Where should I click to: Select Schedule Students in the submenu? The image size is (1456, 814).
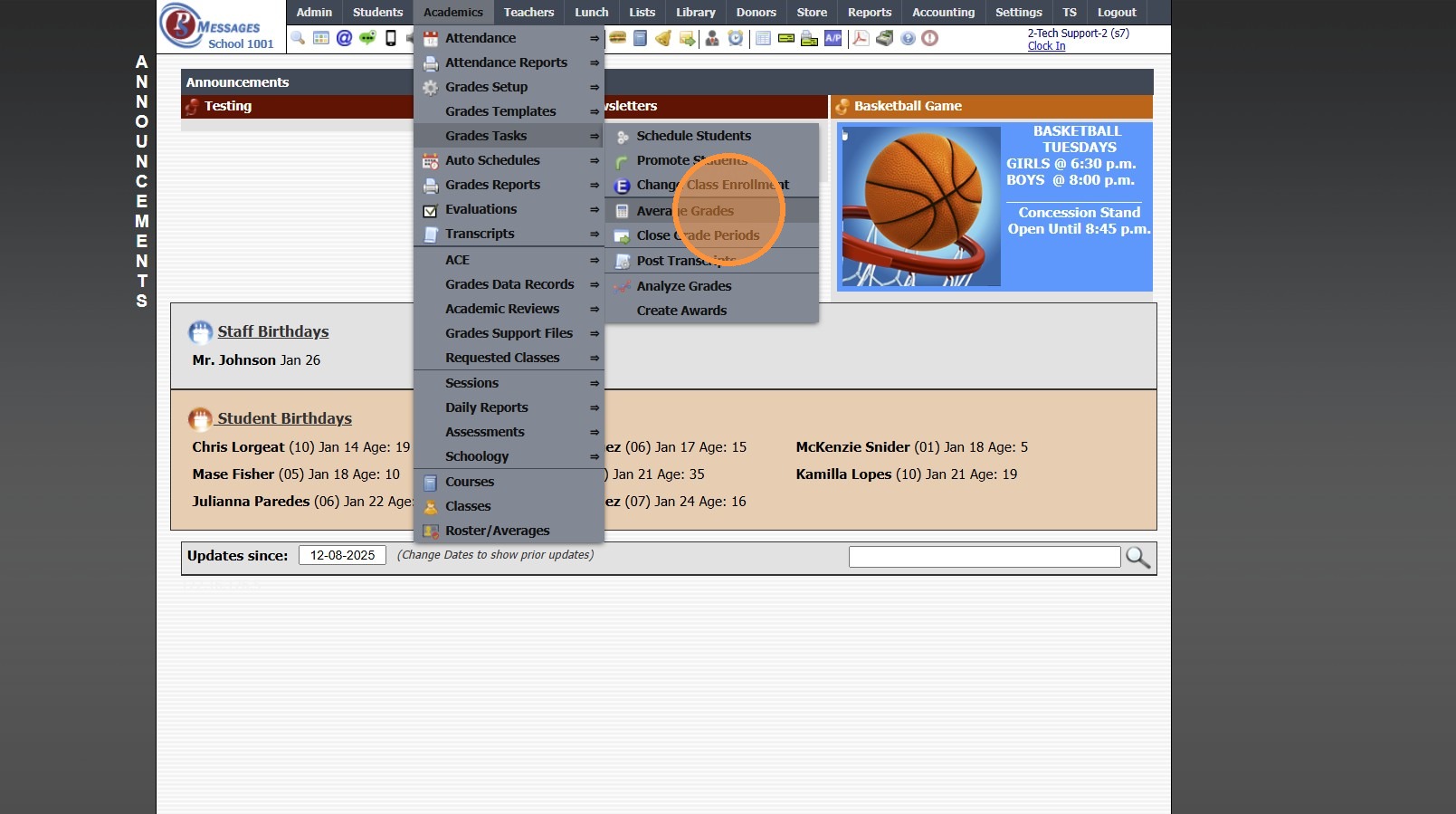693,136
